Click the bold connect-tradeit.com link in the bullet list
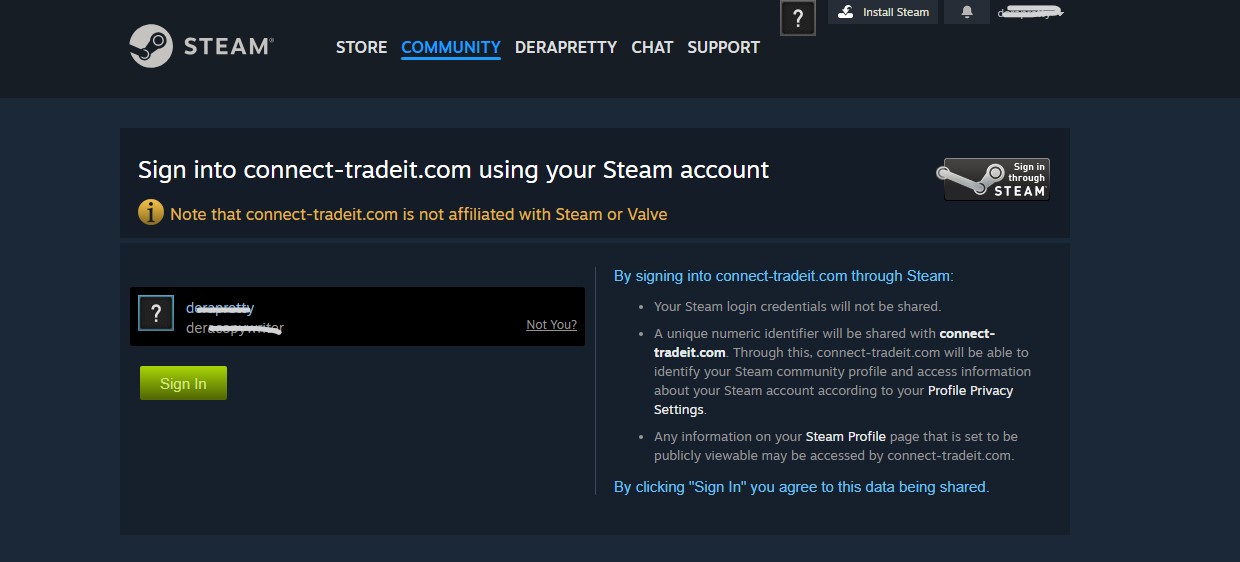The width and height of the screenshot is (1240, 562). coord(966,334)
